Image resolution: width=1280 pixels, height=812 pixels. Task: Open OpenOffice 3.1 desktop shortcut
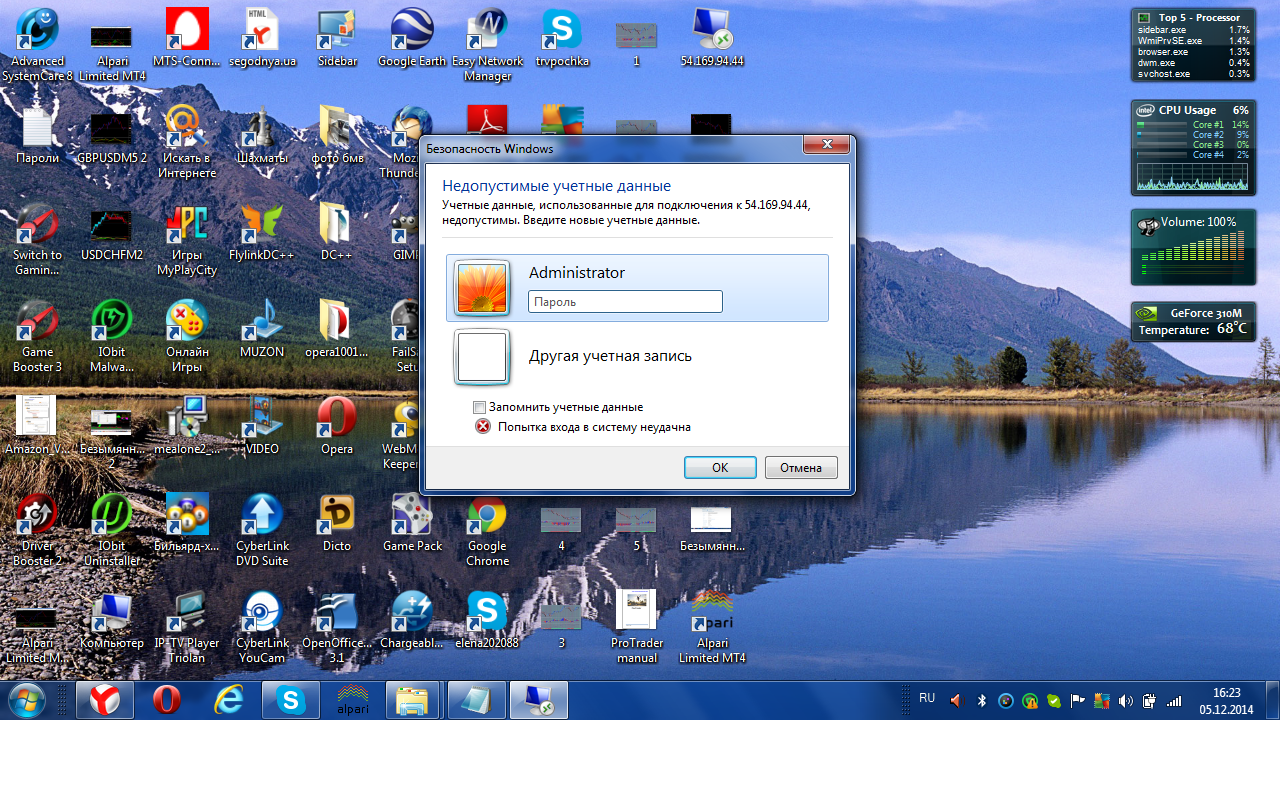[x=337, y=628]
